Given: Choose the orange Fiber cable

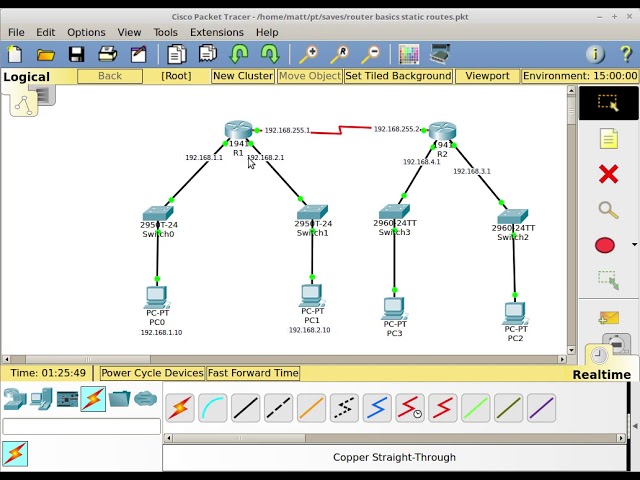Looking at the screenshot, I should click(311, 408).
